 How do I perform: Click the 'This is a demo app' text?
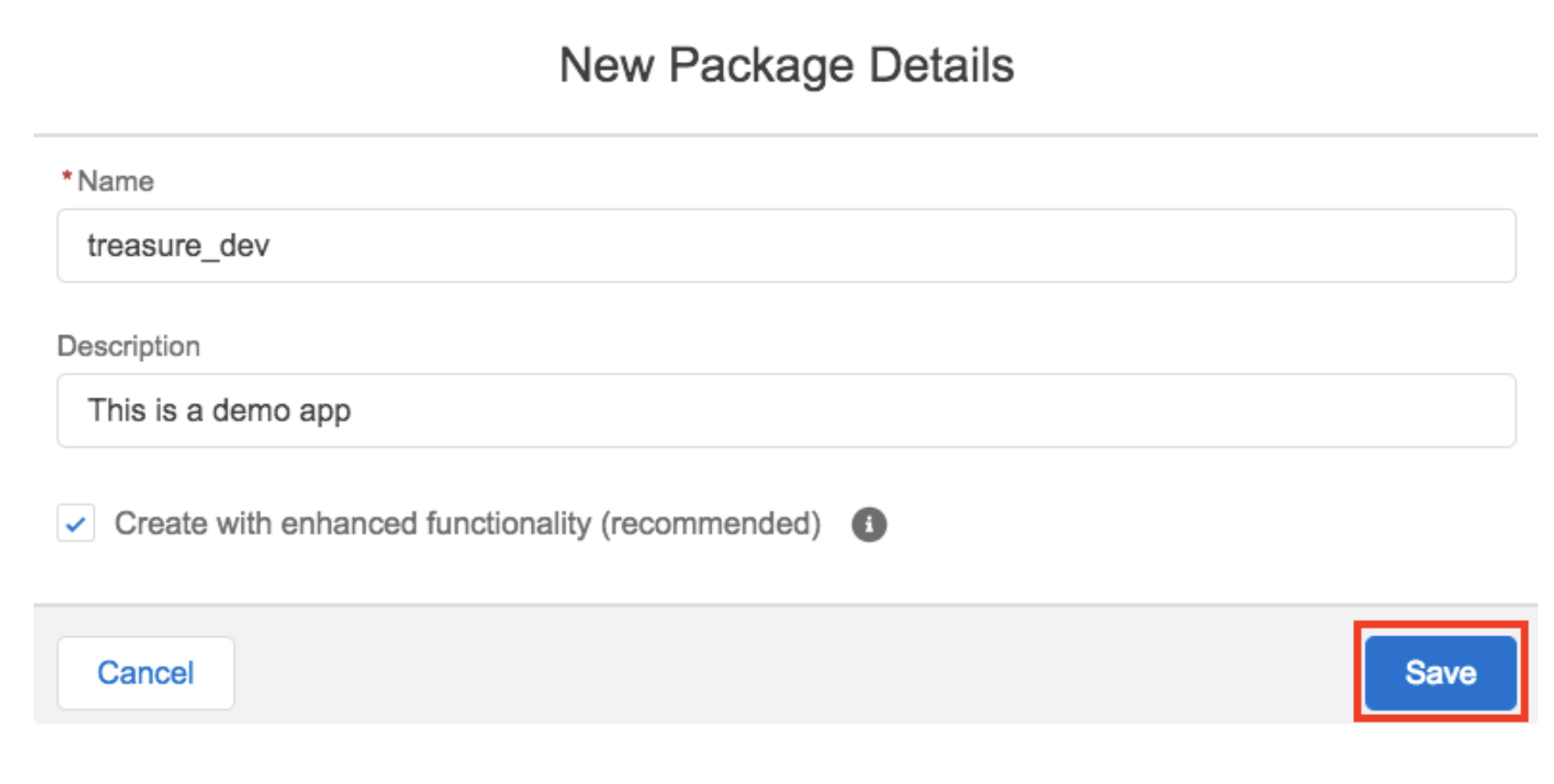219,411
